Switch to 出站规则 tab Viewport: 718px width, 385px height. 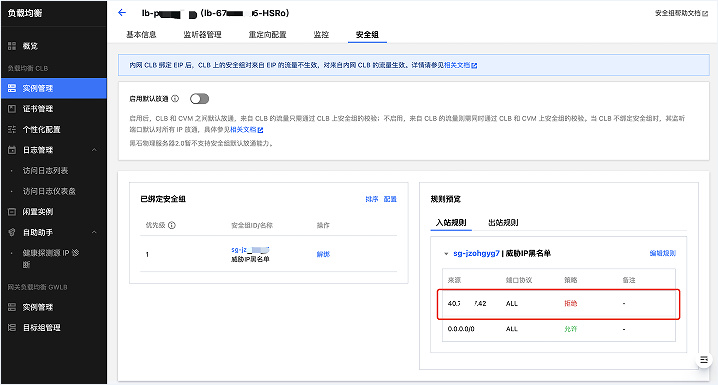(x=503, y=223)
